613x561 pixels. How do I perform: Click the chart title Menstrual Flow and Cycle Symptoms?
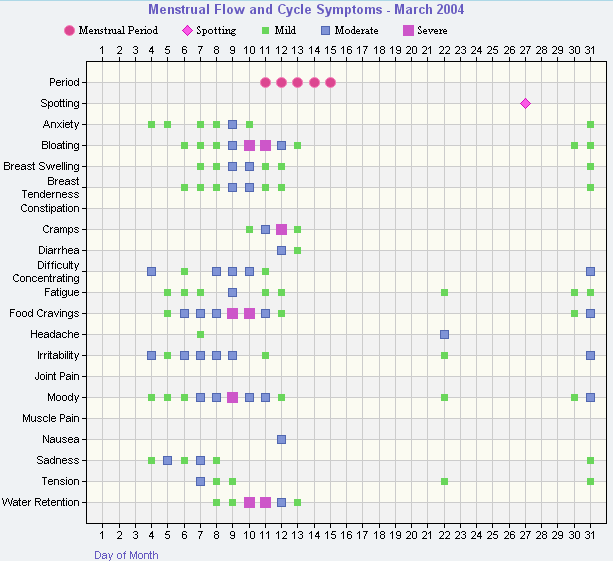[306, 10]
